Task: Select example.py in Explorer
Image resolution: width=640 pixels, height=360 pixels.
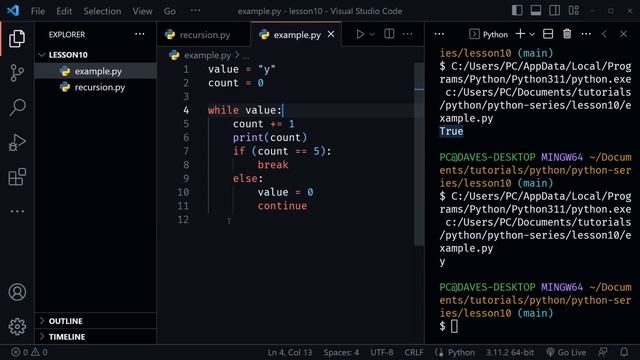Action: pos(96,71)
